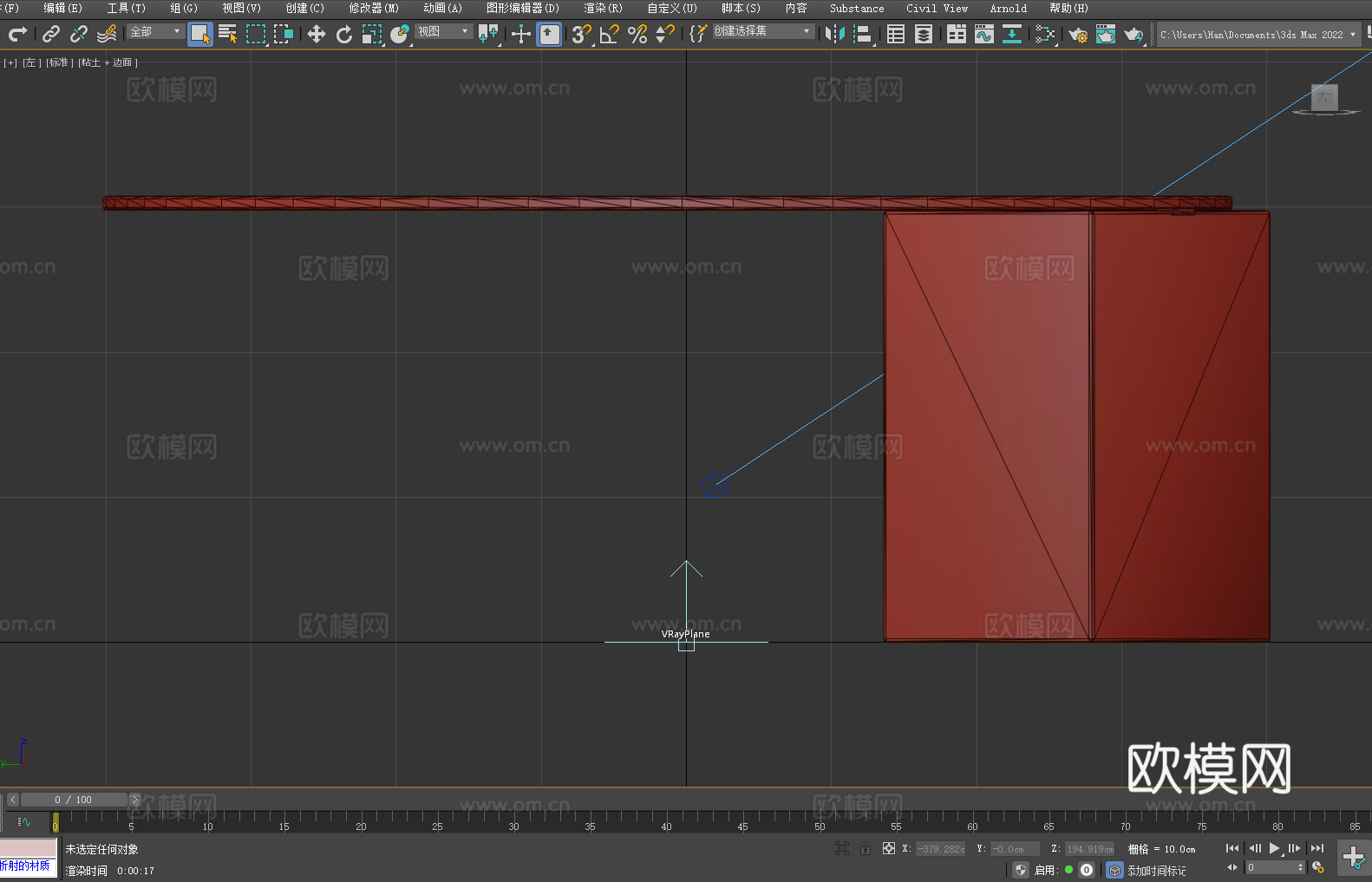
Task: Step to next frame
Action: 1295,848
